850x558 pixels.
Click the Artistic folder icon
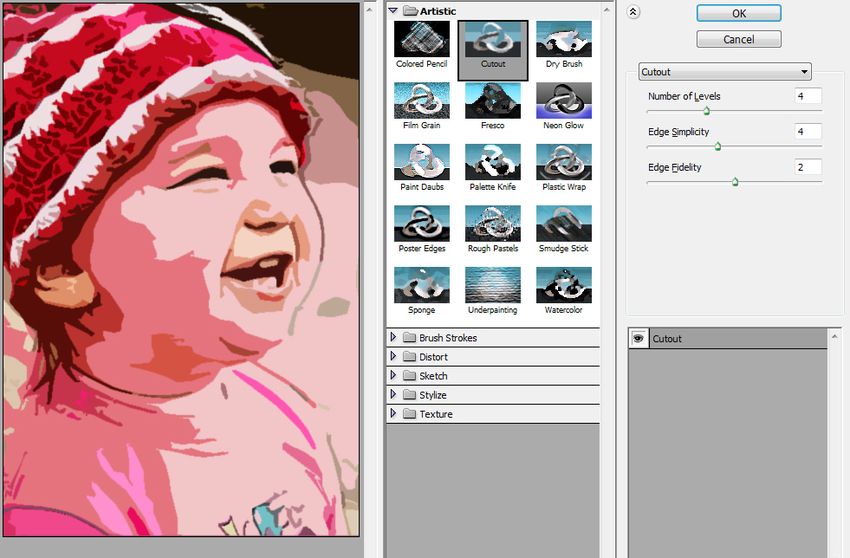[x=410, y=10]
